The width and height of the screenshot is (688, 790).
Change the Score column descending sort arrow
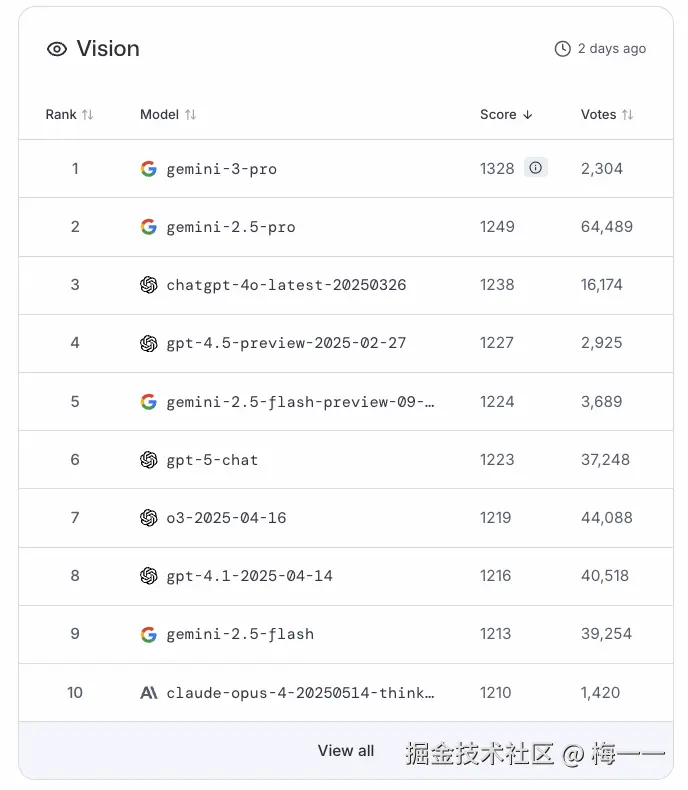(x=528, y=115)
